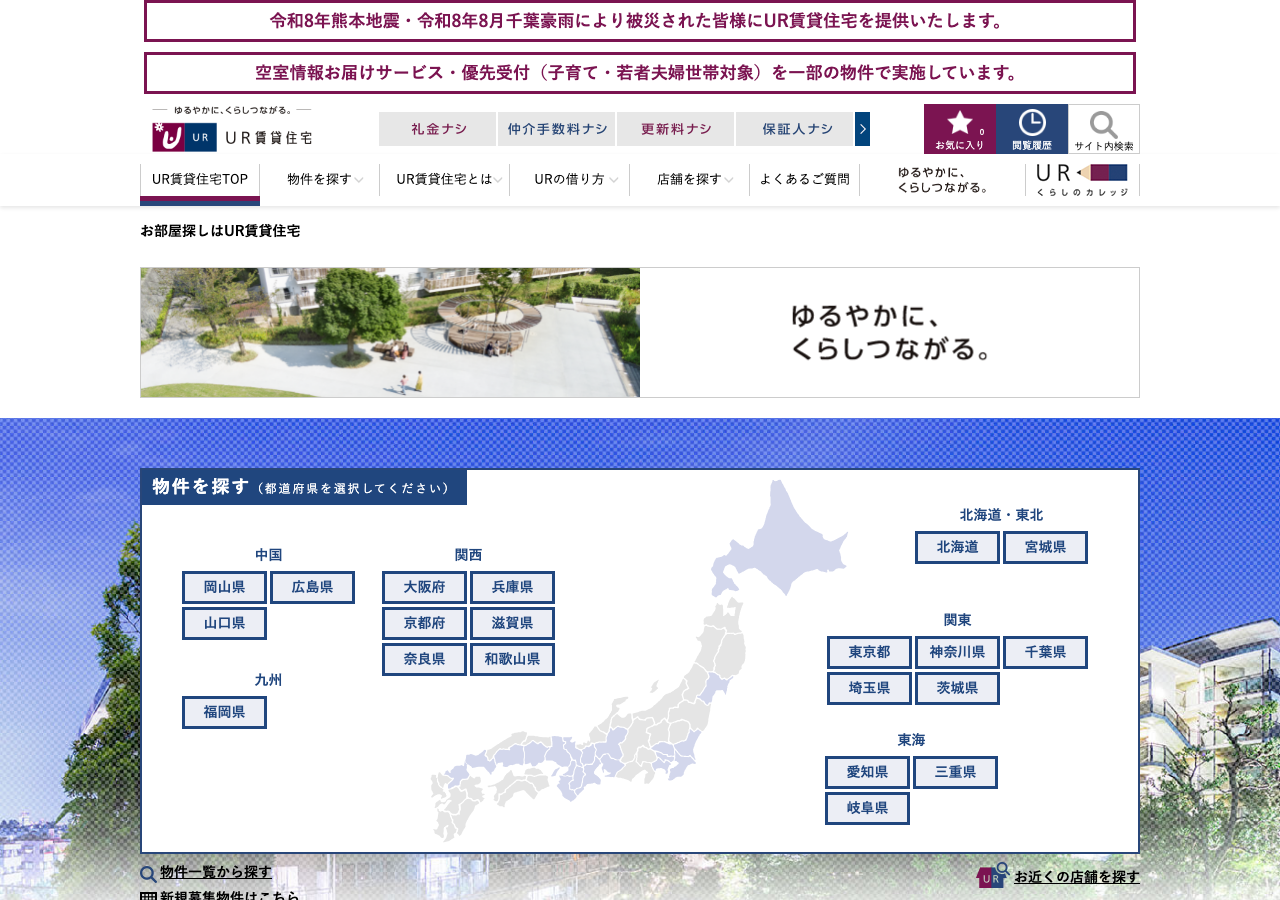Select the 三重県 button
This screenshot has width=1280, height=900.
tap(955, 773)
